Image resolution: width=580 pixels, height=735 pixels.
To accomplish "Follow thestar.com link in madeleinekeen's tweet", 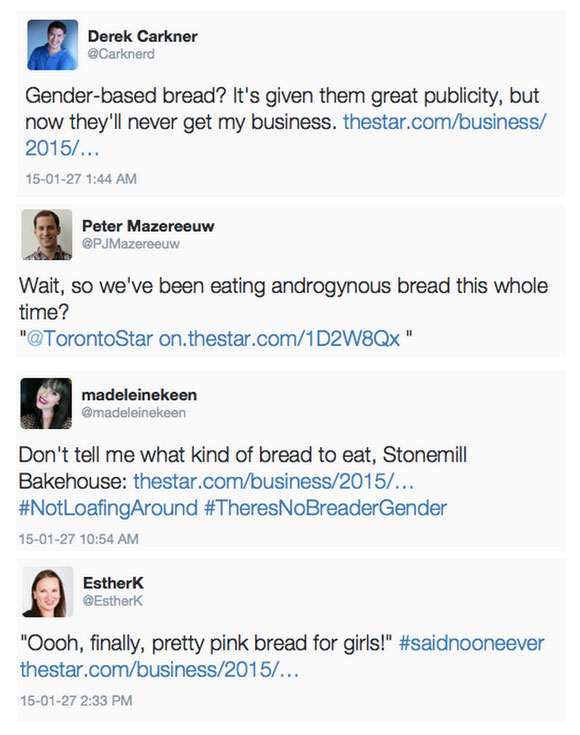I will coord(274,481).
